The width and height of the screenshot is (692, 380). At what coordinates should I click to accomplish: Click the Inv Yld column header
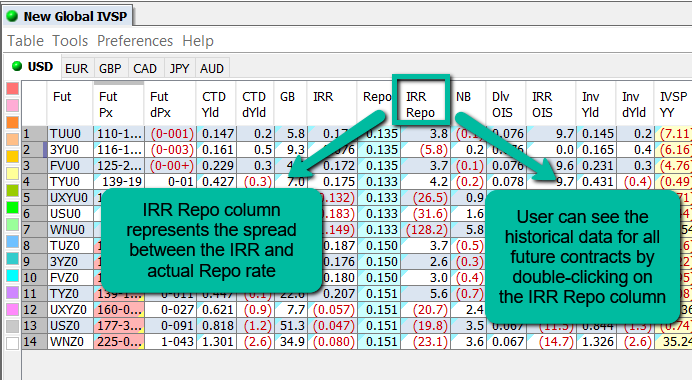pyautogui.click(x=596, y=104)
